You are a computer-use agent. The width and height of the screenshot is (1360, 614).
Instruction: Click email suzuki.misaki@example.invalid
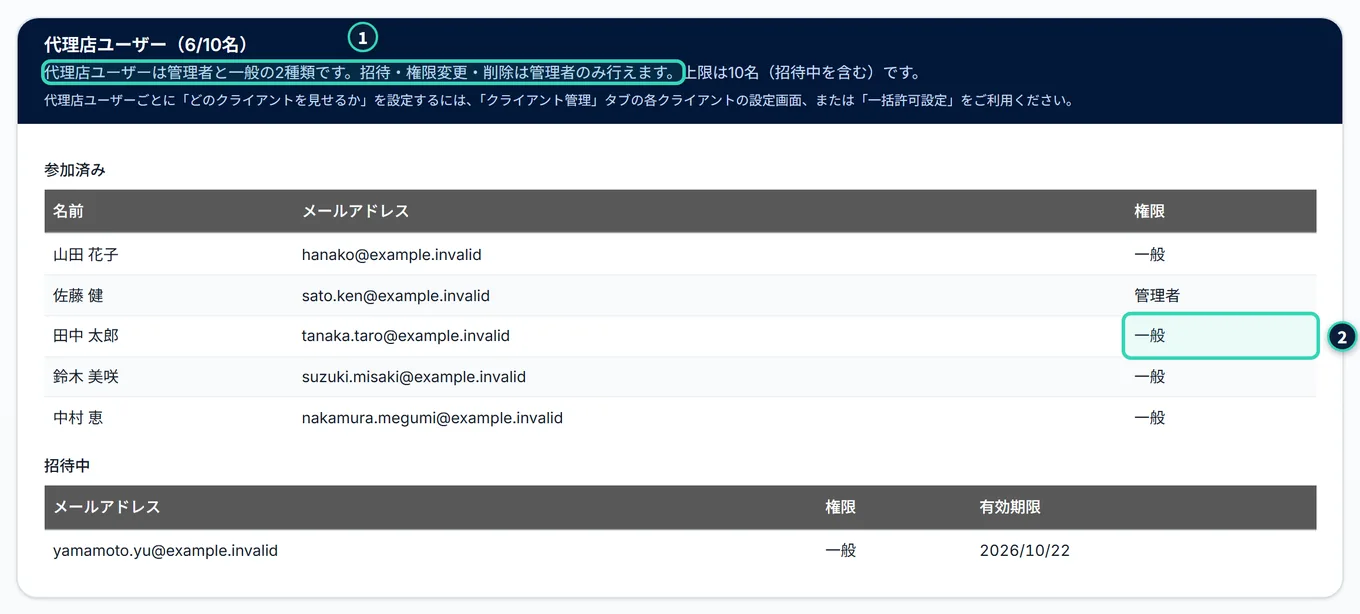414,377
